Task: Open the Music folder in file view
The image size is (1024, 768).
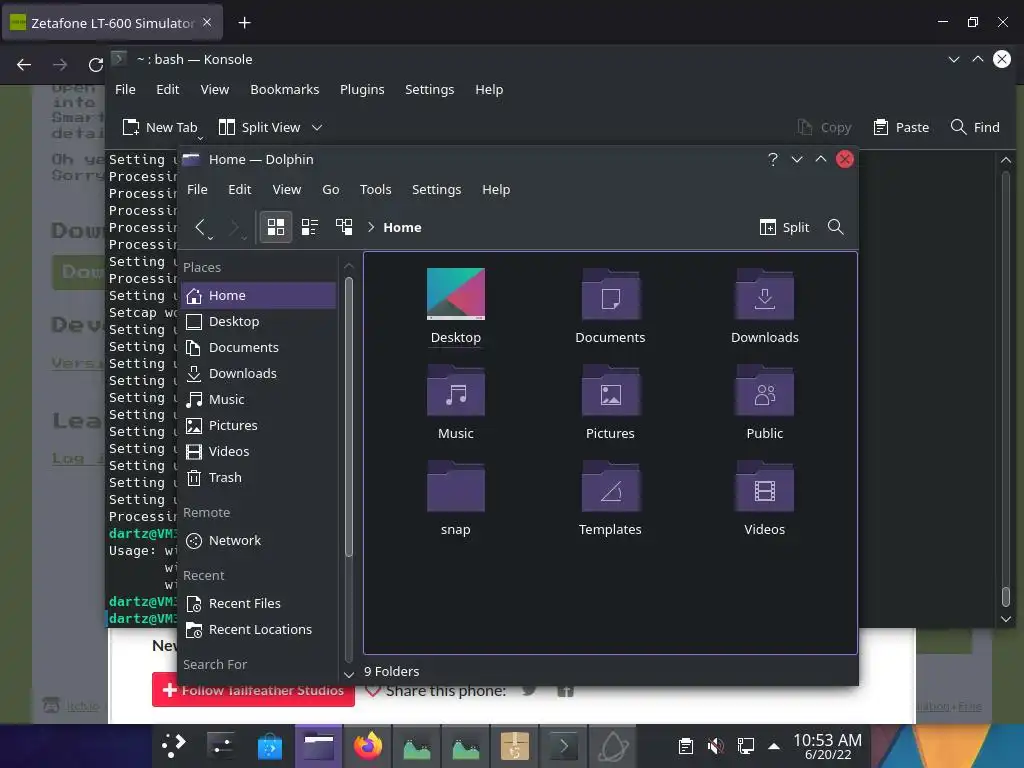Action: click(456, 402)
